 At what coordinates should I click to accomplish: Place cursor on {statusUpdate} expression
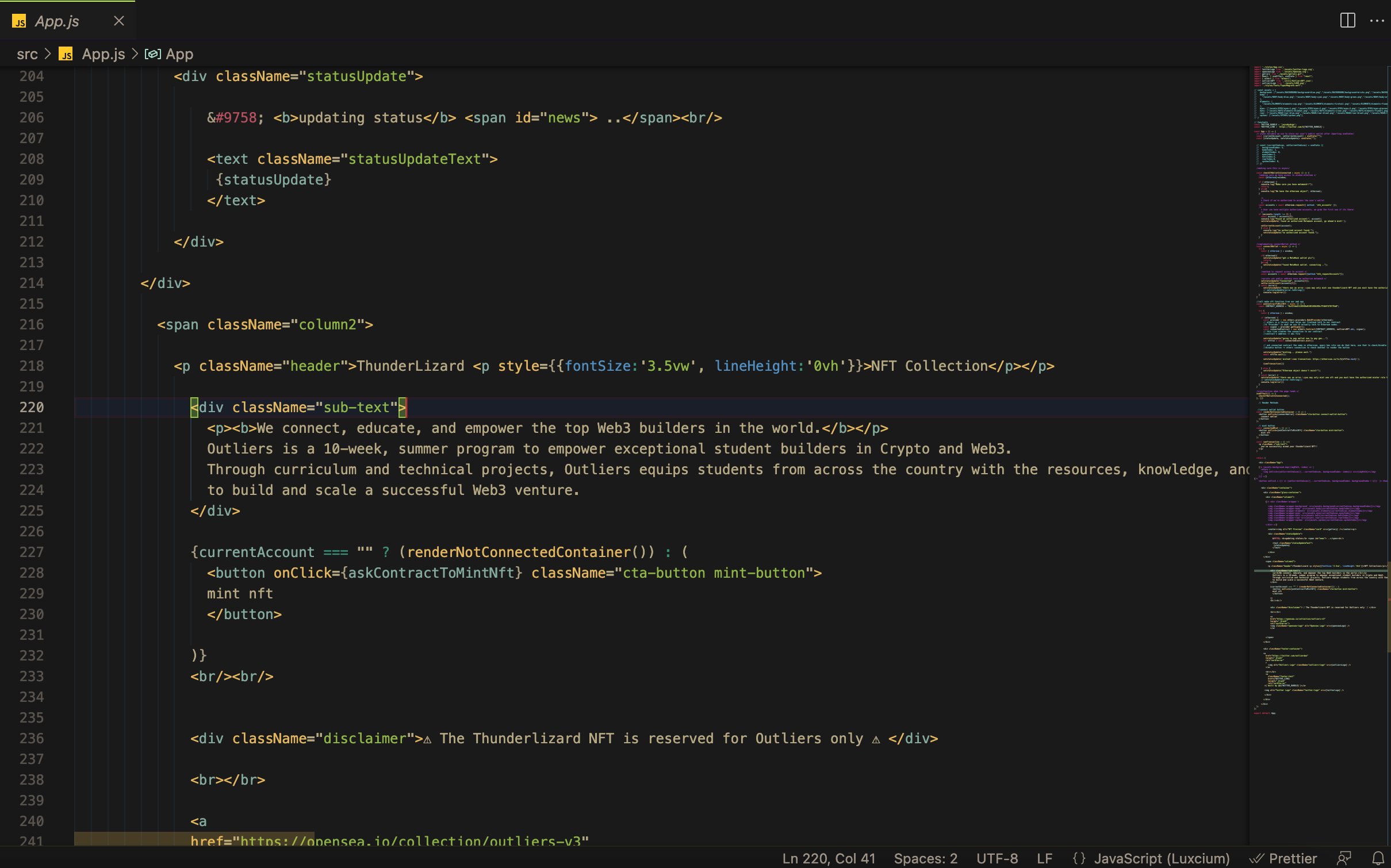tap(274, 180)
